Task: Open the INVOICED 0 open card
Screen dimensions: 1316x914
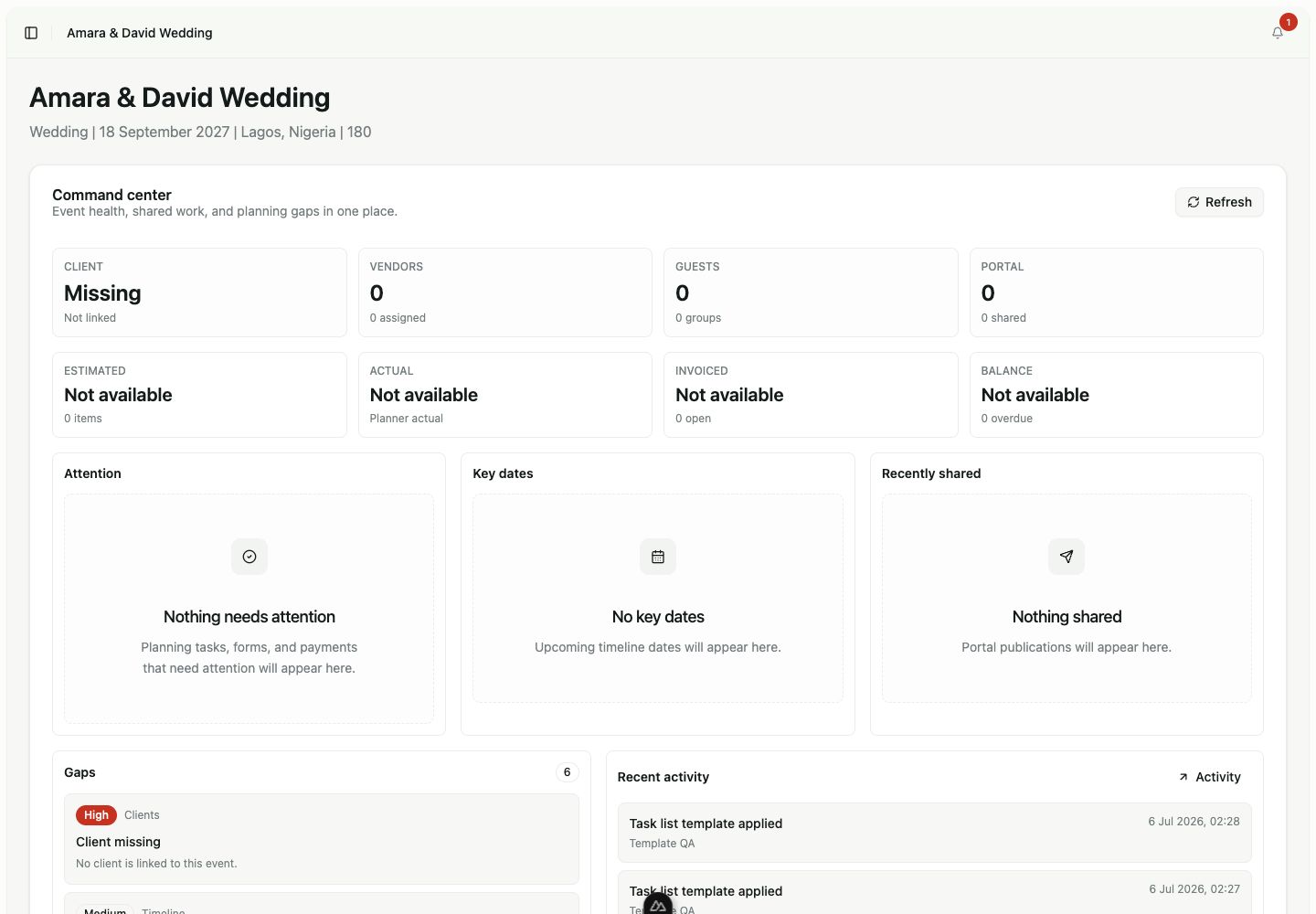Action: point(811,395)
